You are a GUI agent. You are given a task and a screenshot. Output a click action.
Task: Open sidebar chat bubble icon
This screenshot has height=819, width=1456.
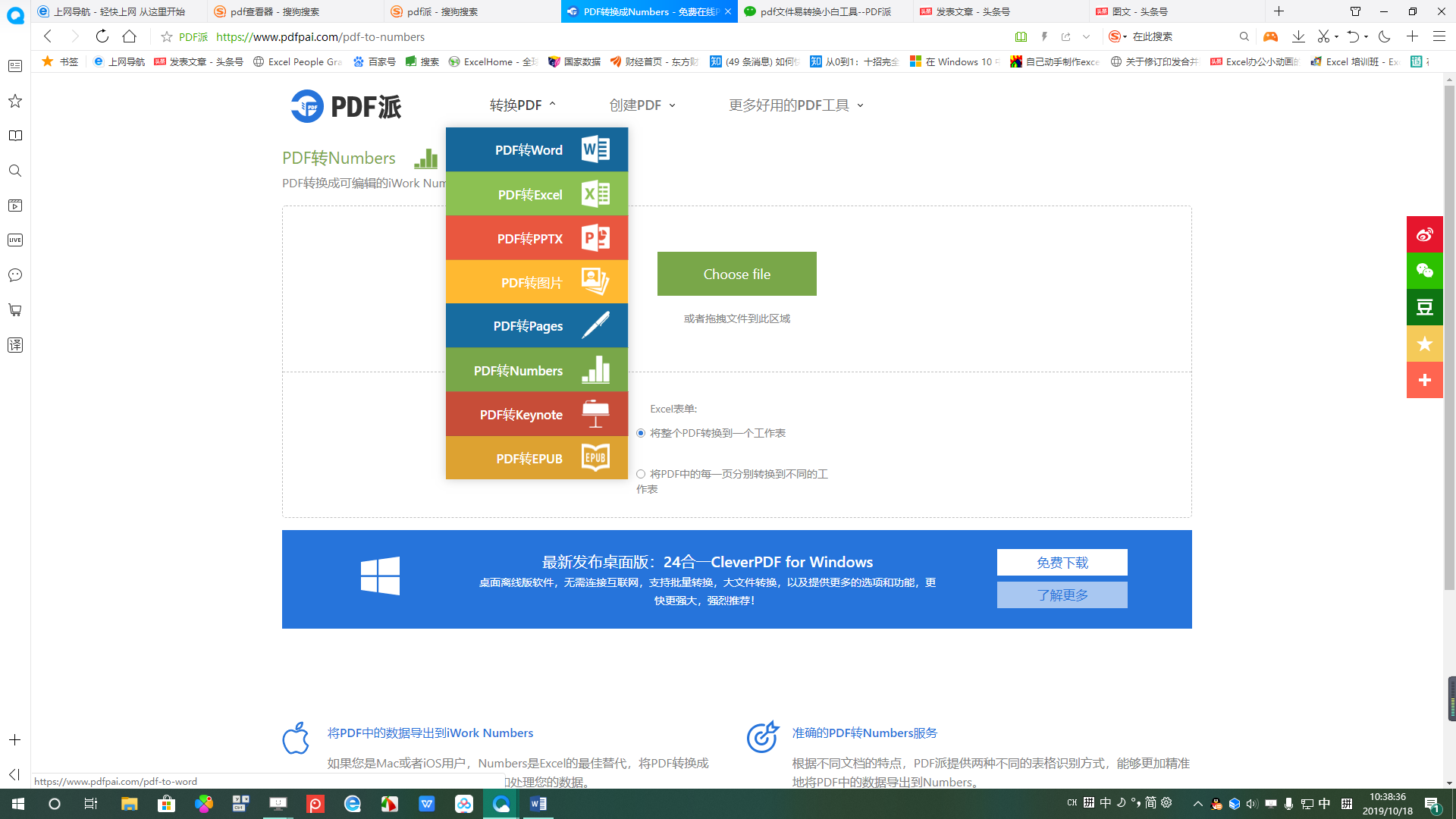click(x=15, y=275)
